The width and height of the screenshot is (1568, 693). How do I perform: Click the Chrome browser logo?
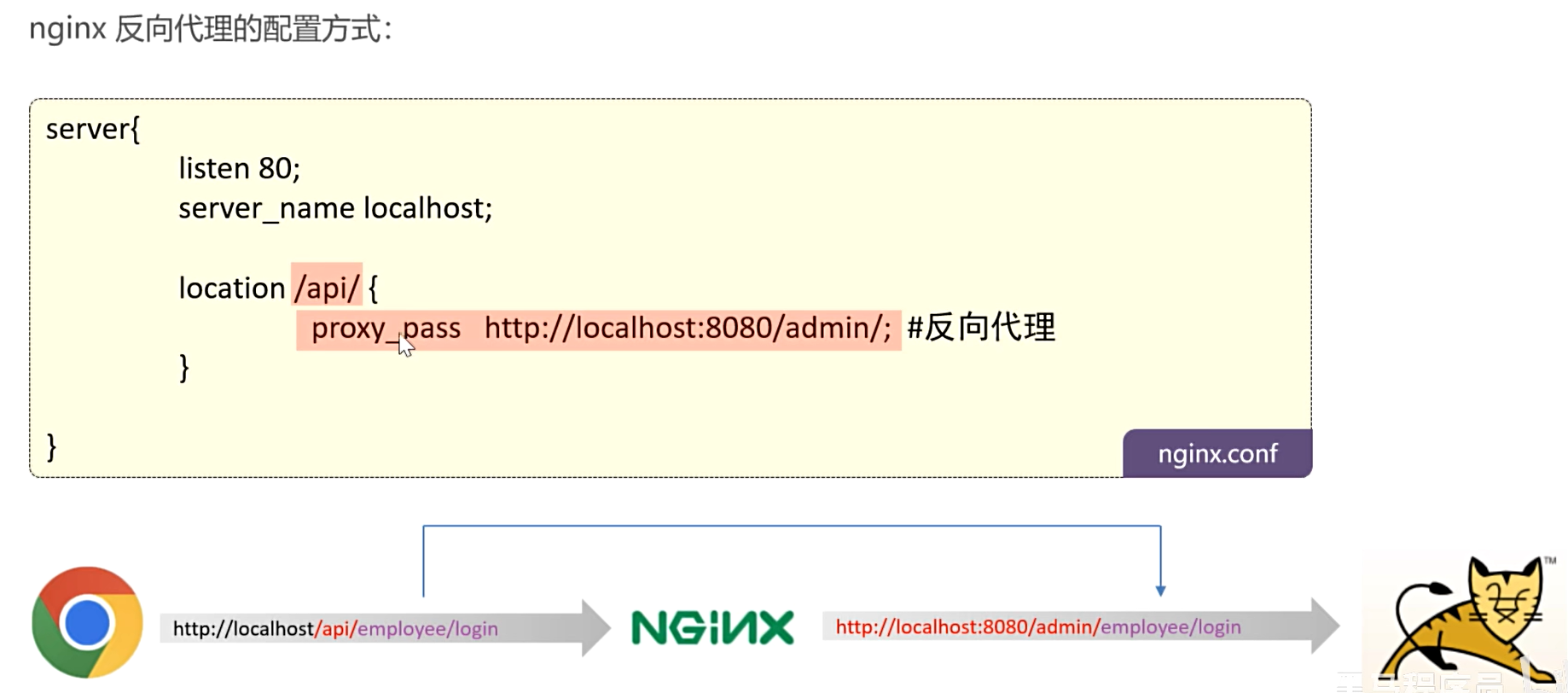87,622
